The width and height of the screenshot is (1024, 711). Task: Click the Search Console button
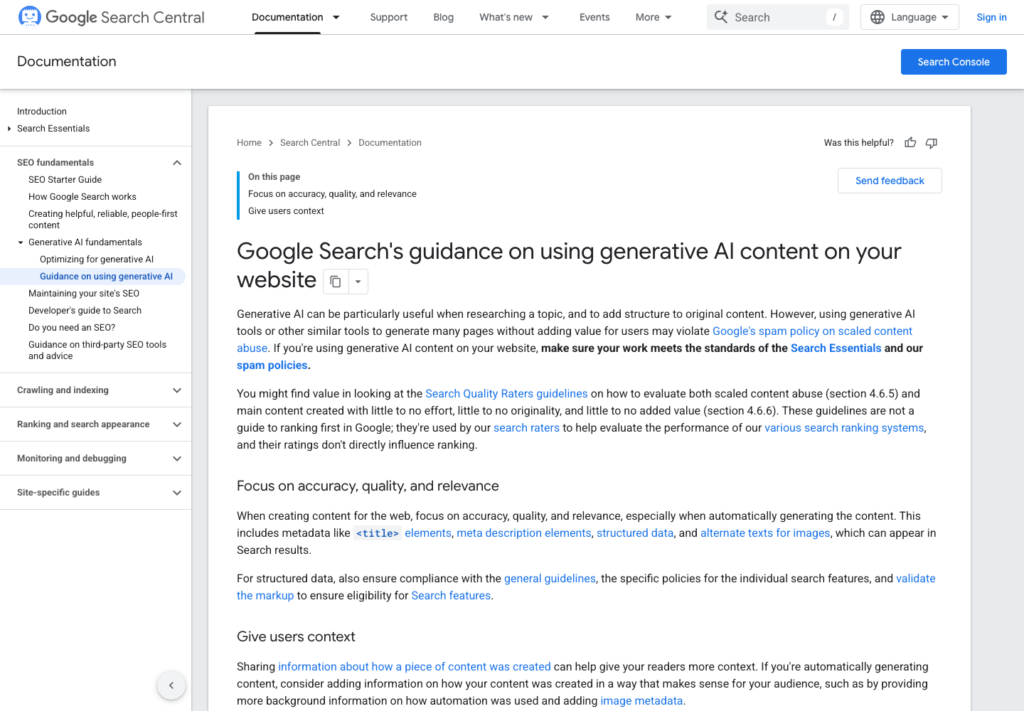[x=953, y=62]
